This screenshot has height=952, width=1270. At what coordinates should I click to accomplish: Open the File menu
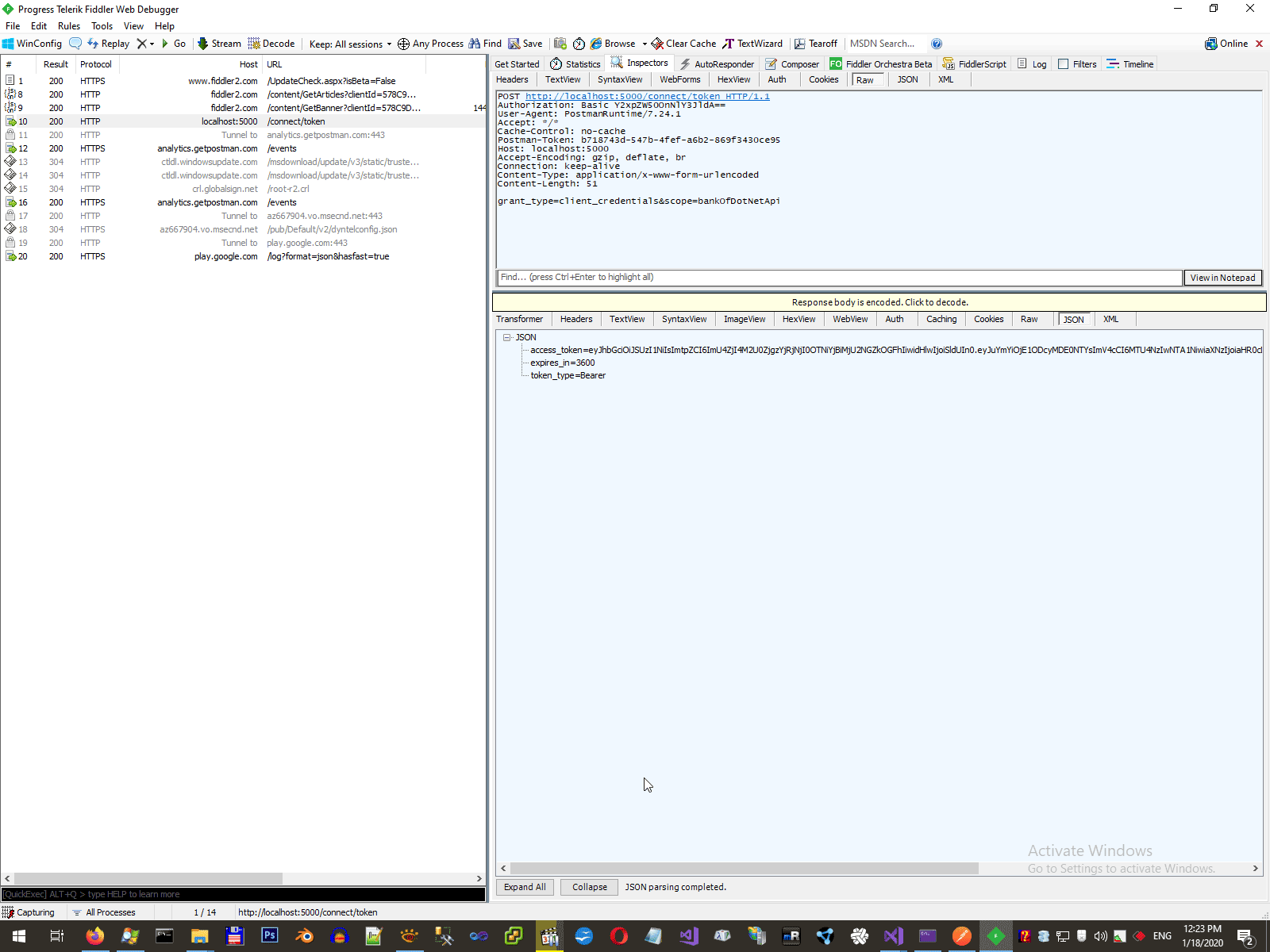pyautogui.click(x=13, y=26)
